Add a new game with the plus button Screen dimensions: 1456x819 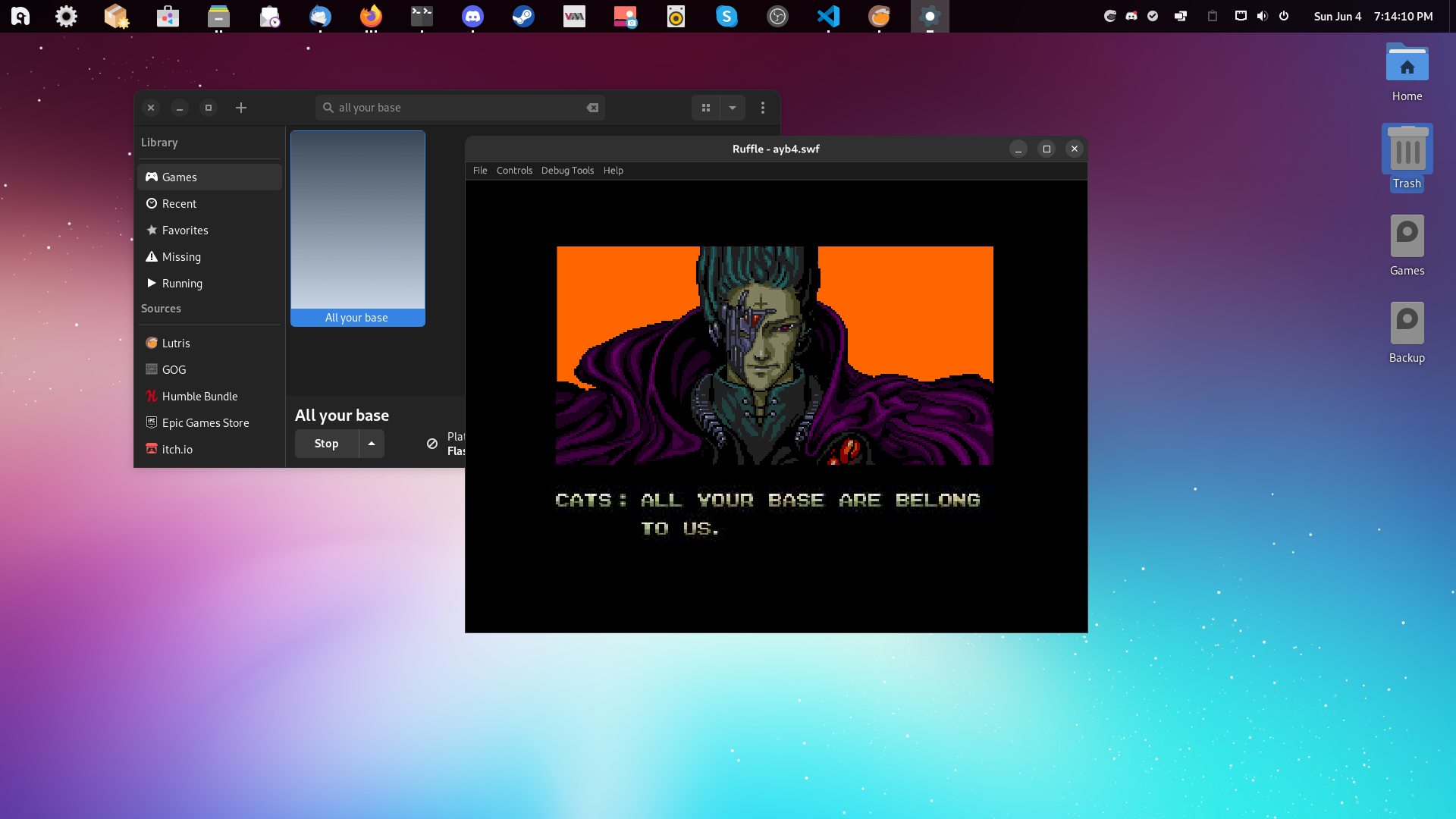(x=241, y=108)
